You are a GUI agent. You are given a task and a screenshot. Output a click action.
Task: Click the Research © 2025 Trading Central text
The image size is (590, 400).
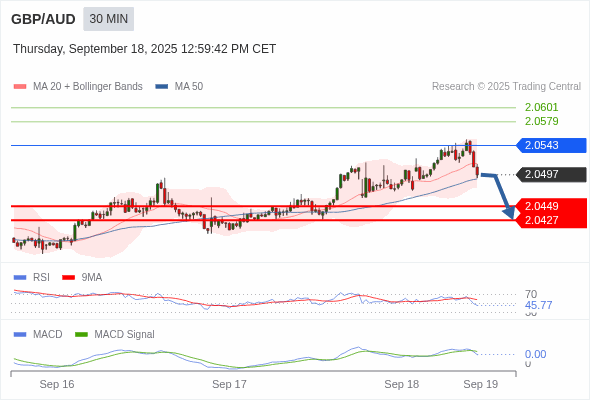(x=506, y=87)
